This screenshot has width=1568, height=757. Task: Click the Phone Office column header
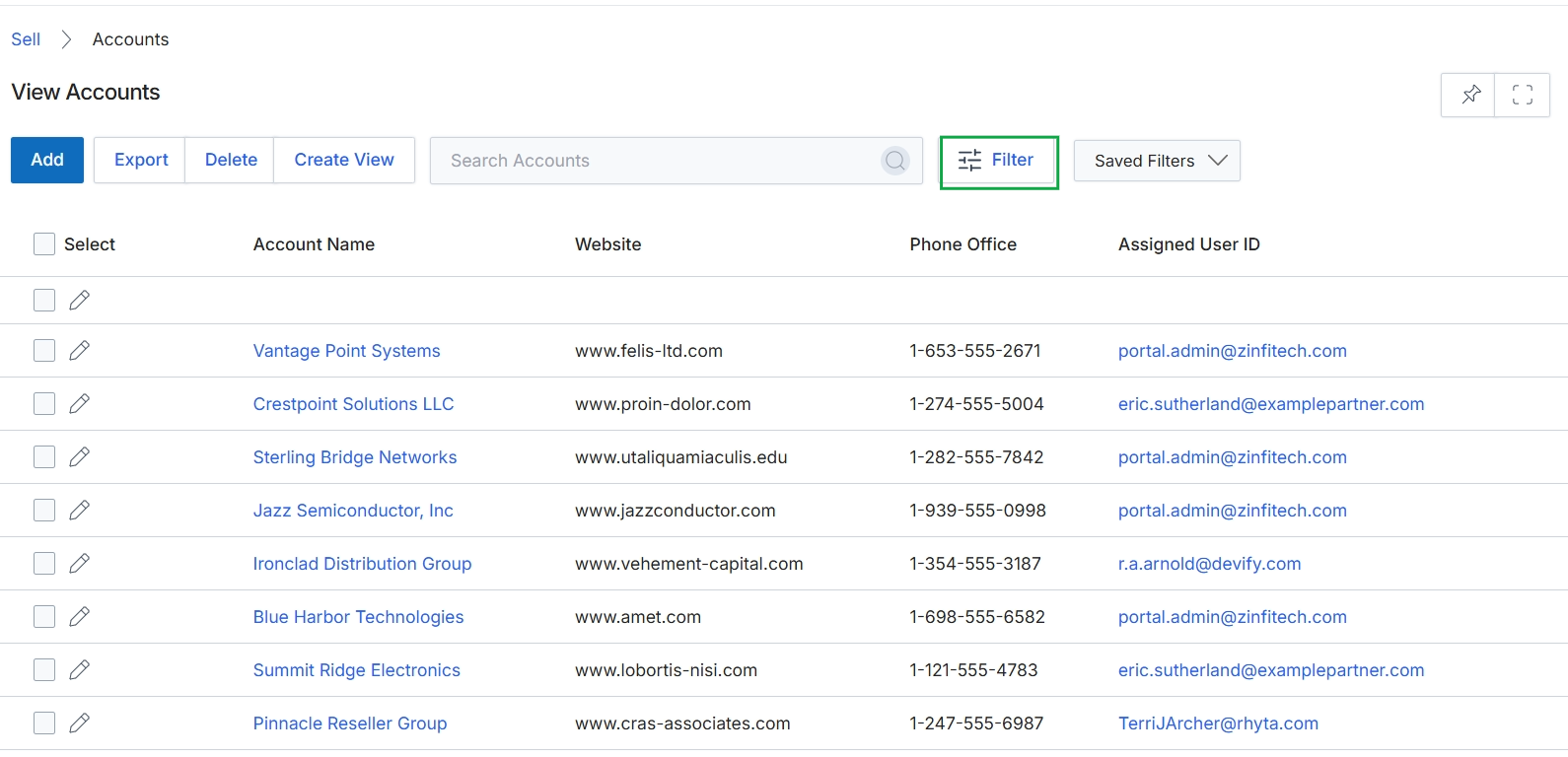pyautogui.click(x=962, y=244)
